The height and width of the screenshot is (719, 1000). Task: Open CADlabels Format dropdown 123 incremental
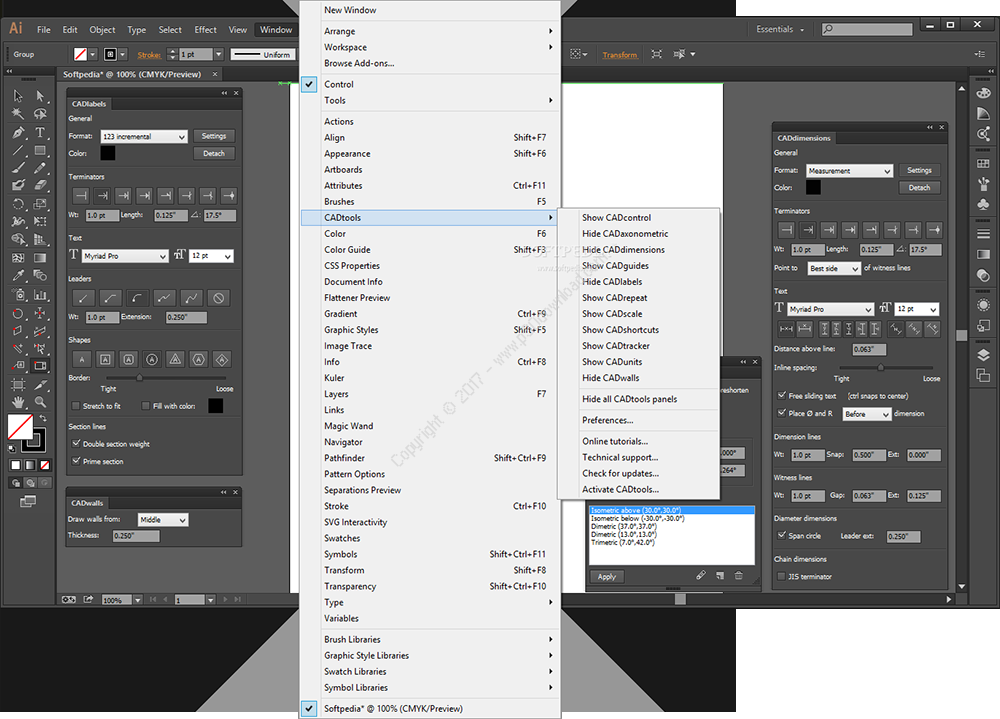[144, 137]
